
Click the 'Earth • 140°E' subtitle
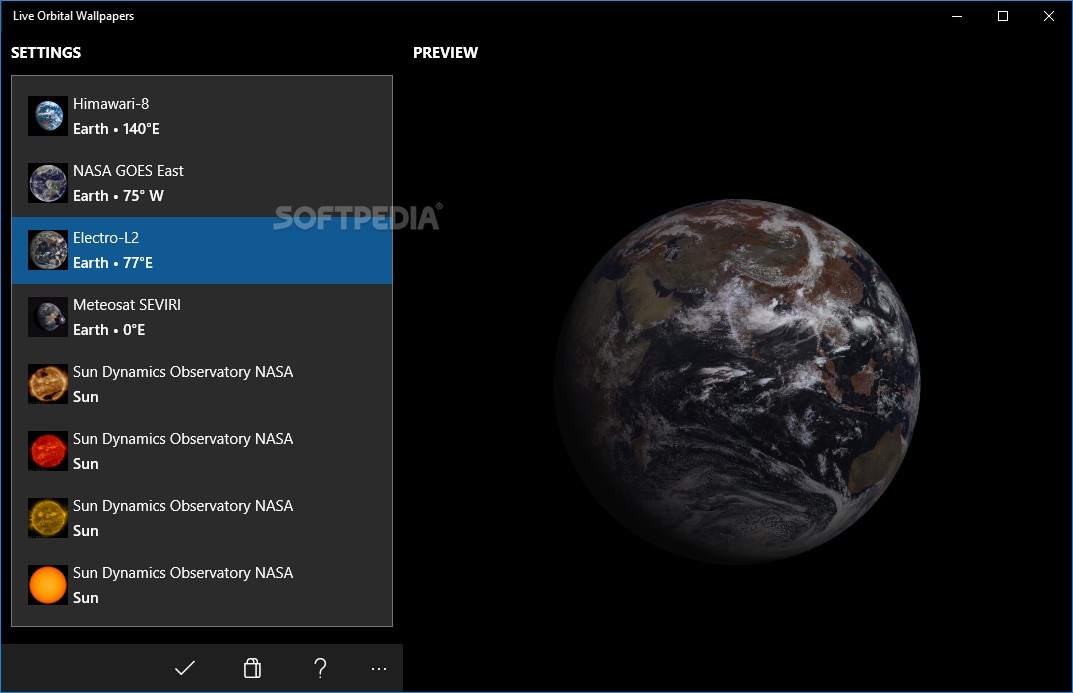pos(116,129)
